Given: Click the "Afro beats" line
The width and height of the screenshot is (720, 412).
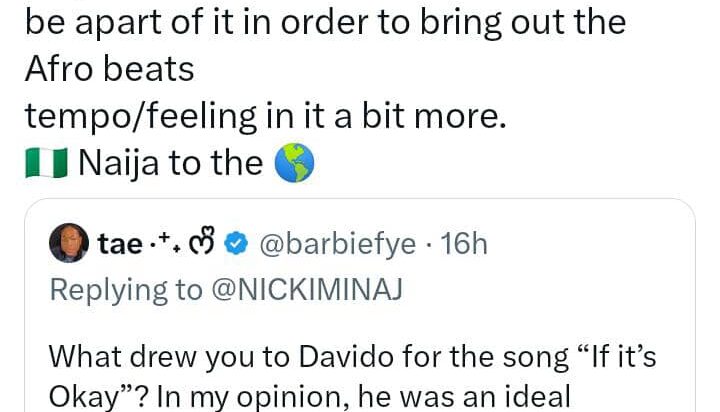Looking at the screenshot, I should 108,69.
